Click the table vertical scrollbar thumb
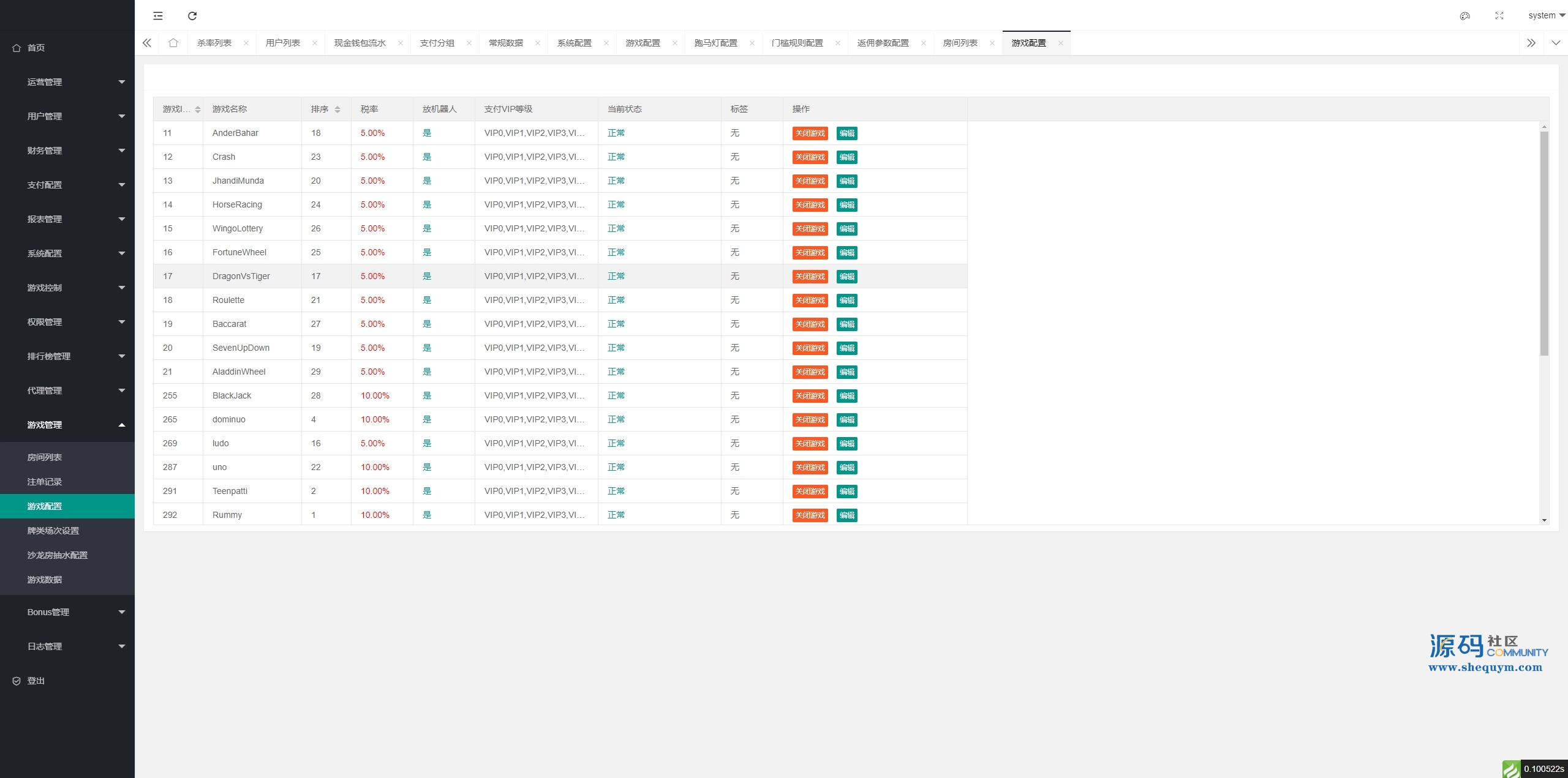 [x=1543, y=245]
